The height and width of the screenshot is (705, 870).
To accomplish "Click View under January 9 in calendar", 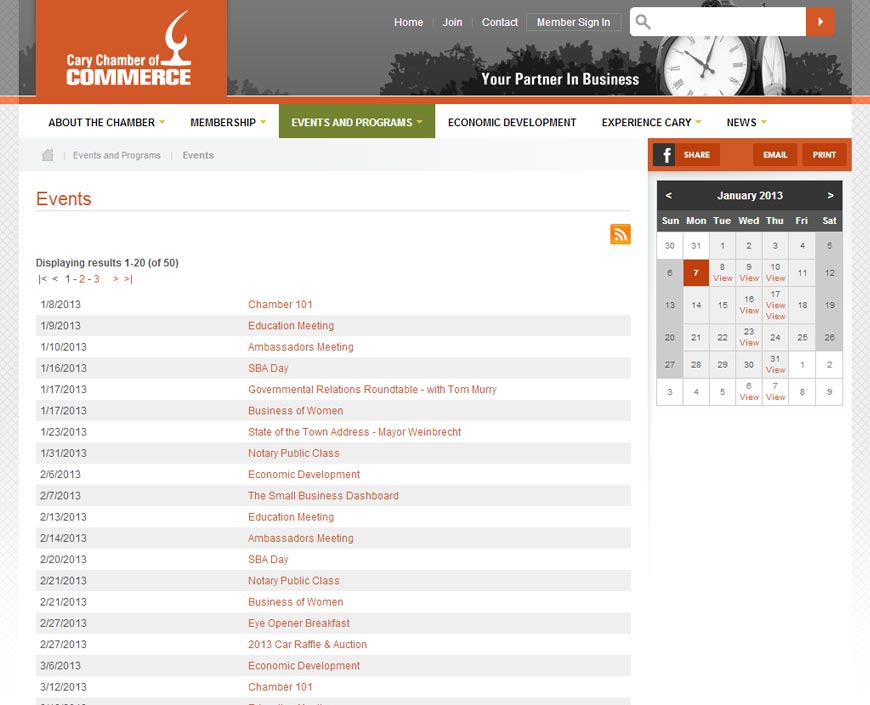I will (749, 278).
